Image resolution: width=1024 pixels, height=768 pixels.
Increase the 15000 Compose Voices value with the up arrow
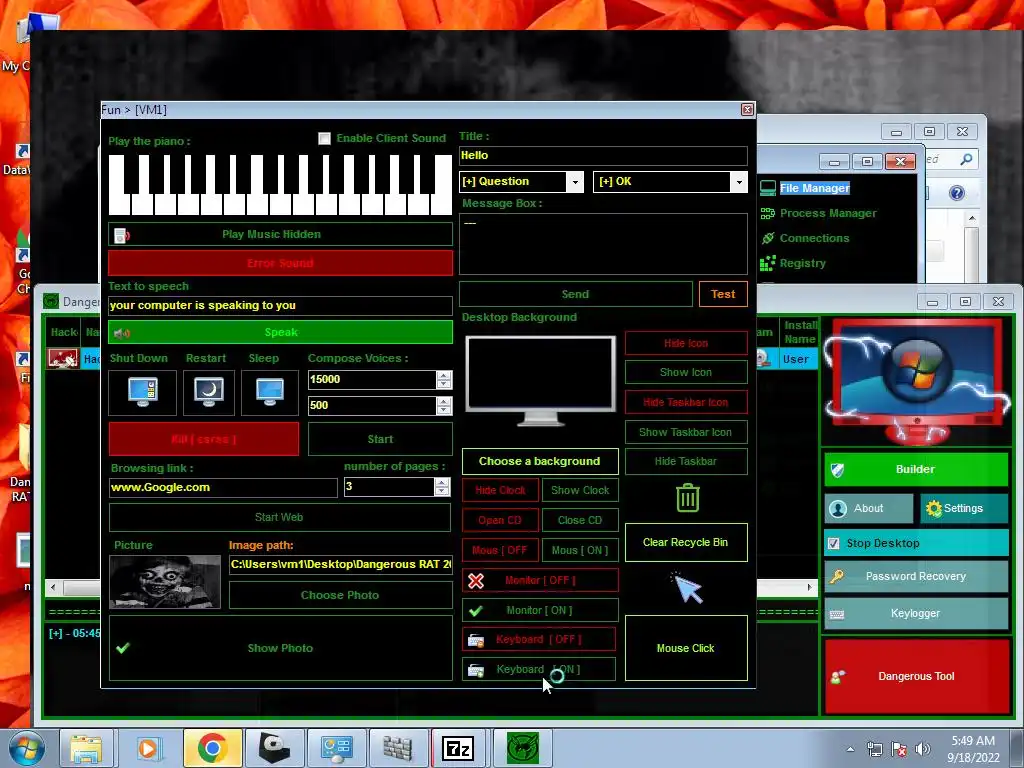444,376
